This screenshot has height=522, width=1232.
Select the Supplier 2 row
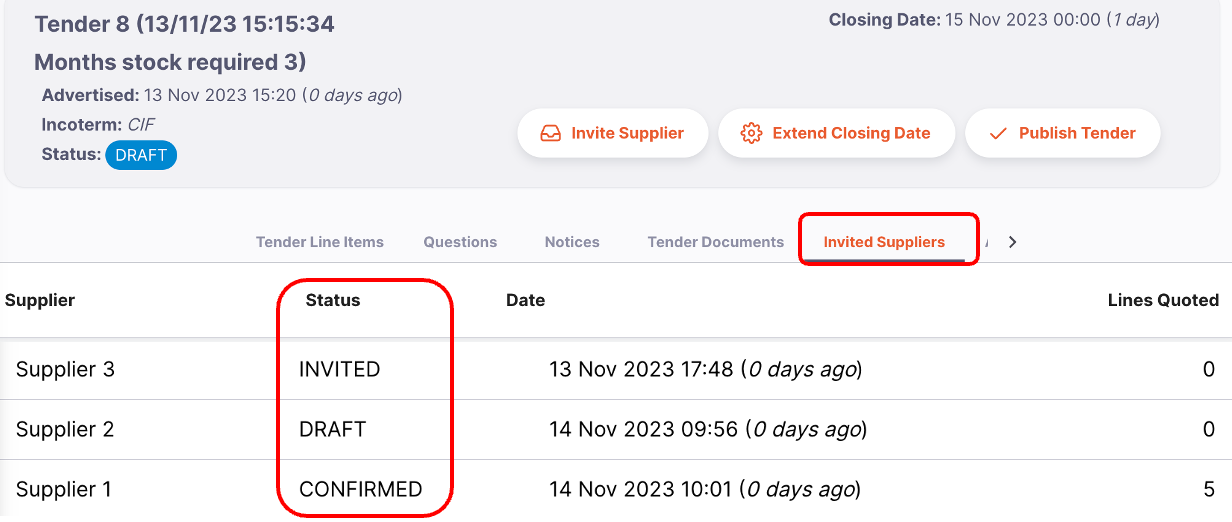click(616, 430)
